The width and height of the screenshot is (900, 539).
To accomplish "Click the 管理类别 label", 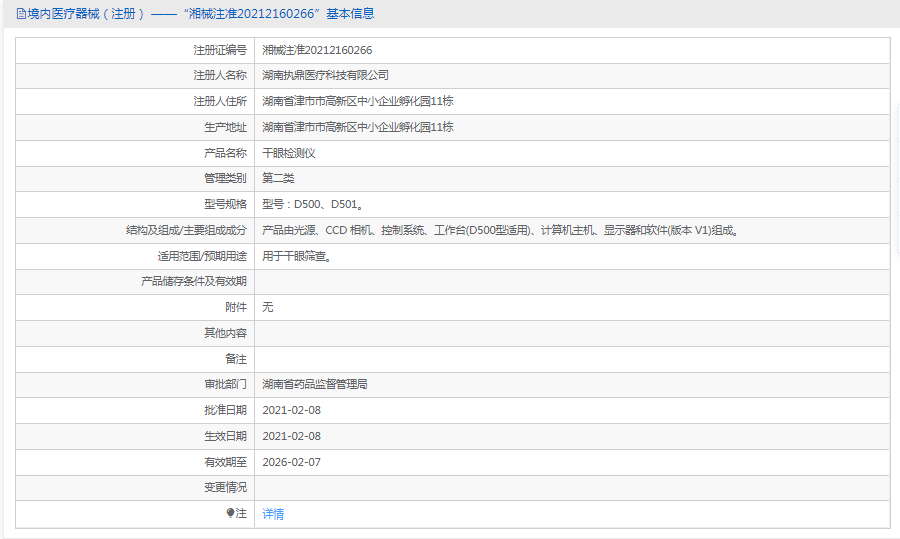I will pyautogui.click(x=226, y=178).
